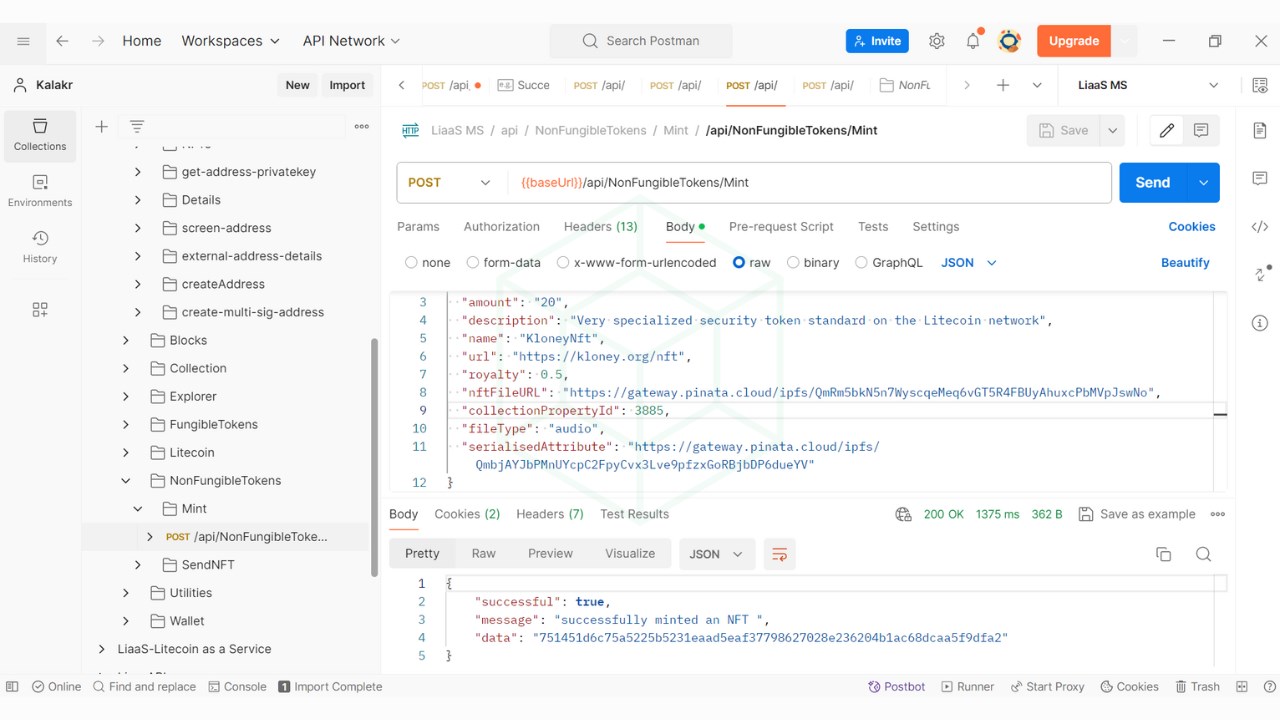
Task: Open the Headers (13) tab
Action: (x=601, y=227)
